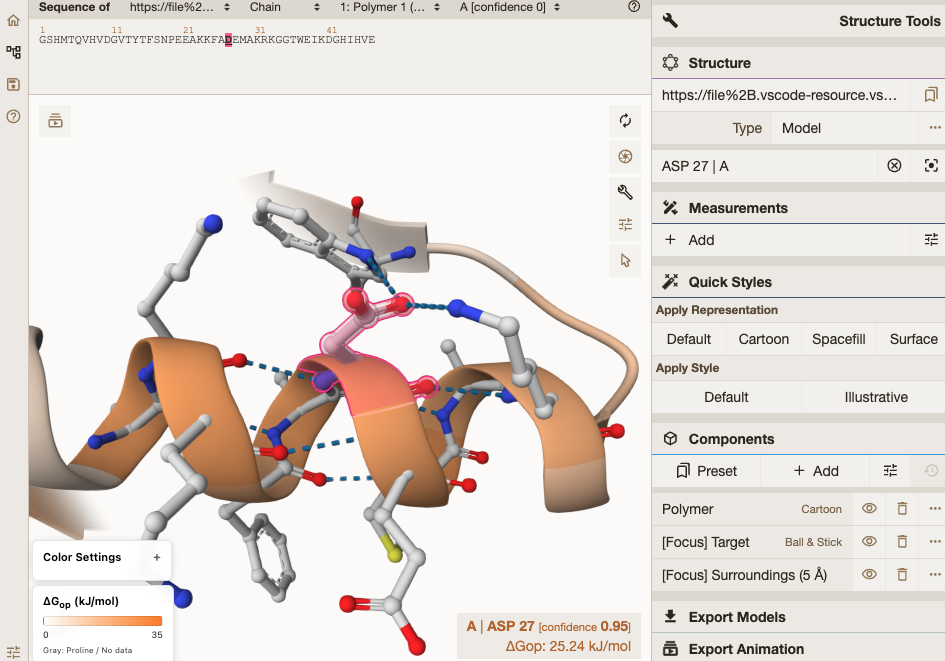Open Components options sliders icon
This screenshot has width=945, height=661.
890,471
